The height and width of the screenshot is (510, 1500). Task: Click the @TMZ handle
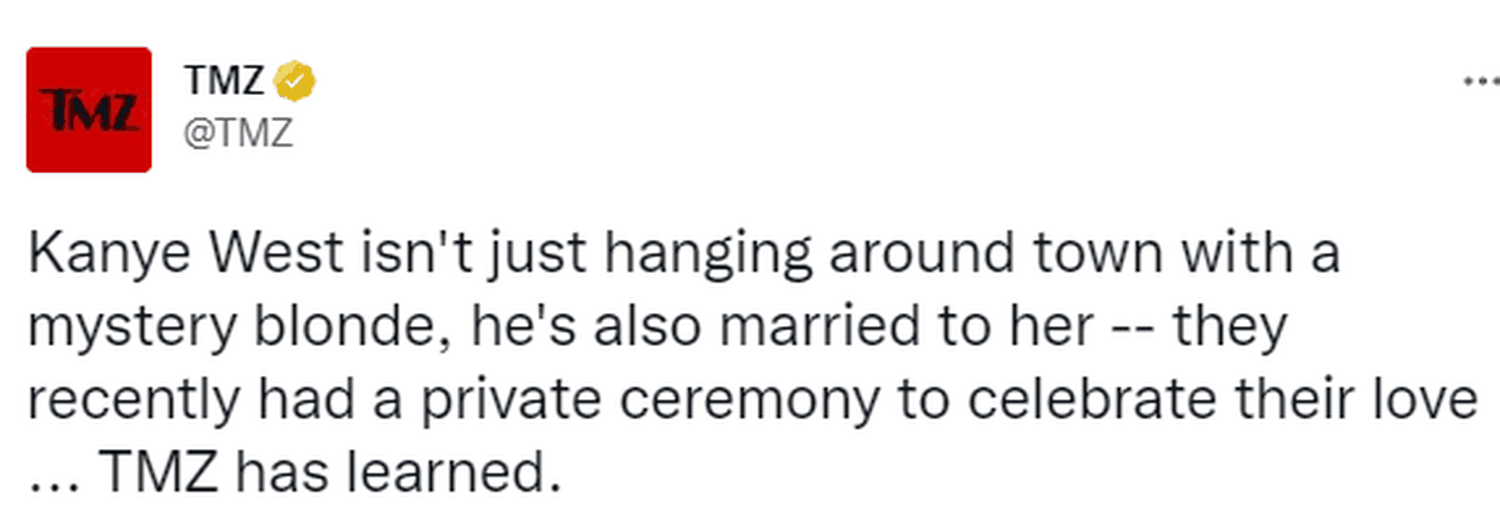point(238,133)
